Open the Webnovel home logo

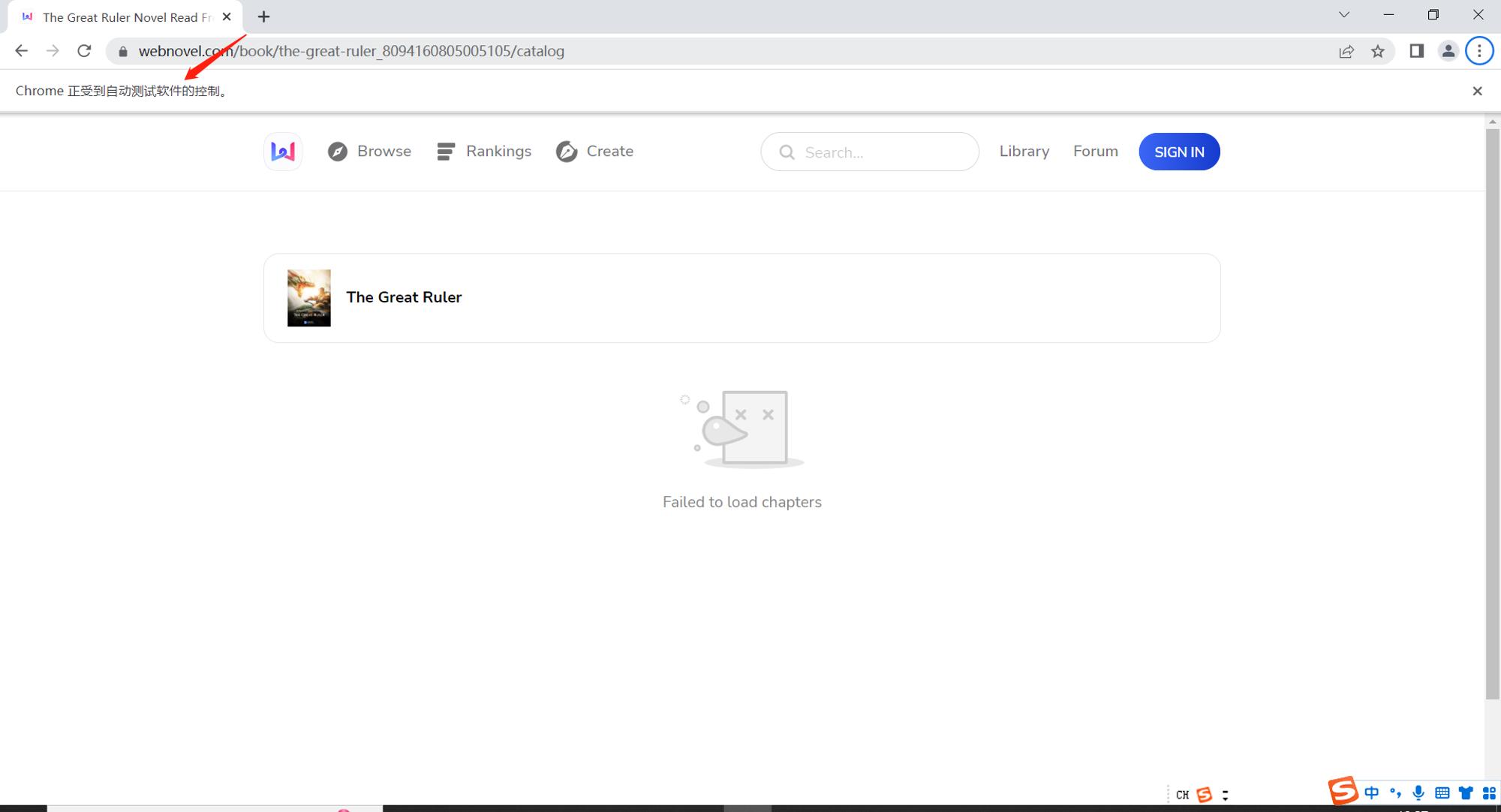coord(283,152)
